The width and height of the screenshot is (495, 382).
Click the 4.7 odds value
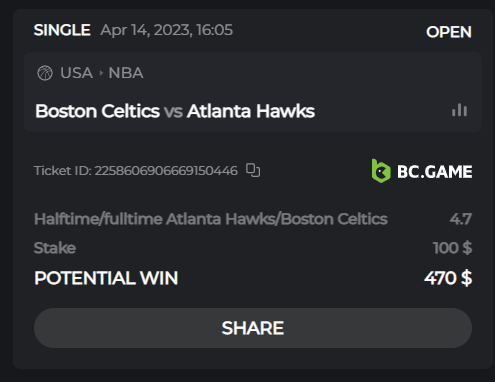point(461,219)
